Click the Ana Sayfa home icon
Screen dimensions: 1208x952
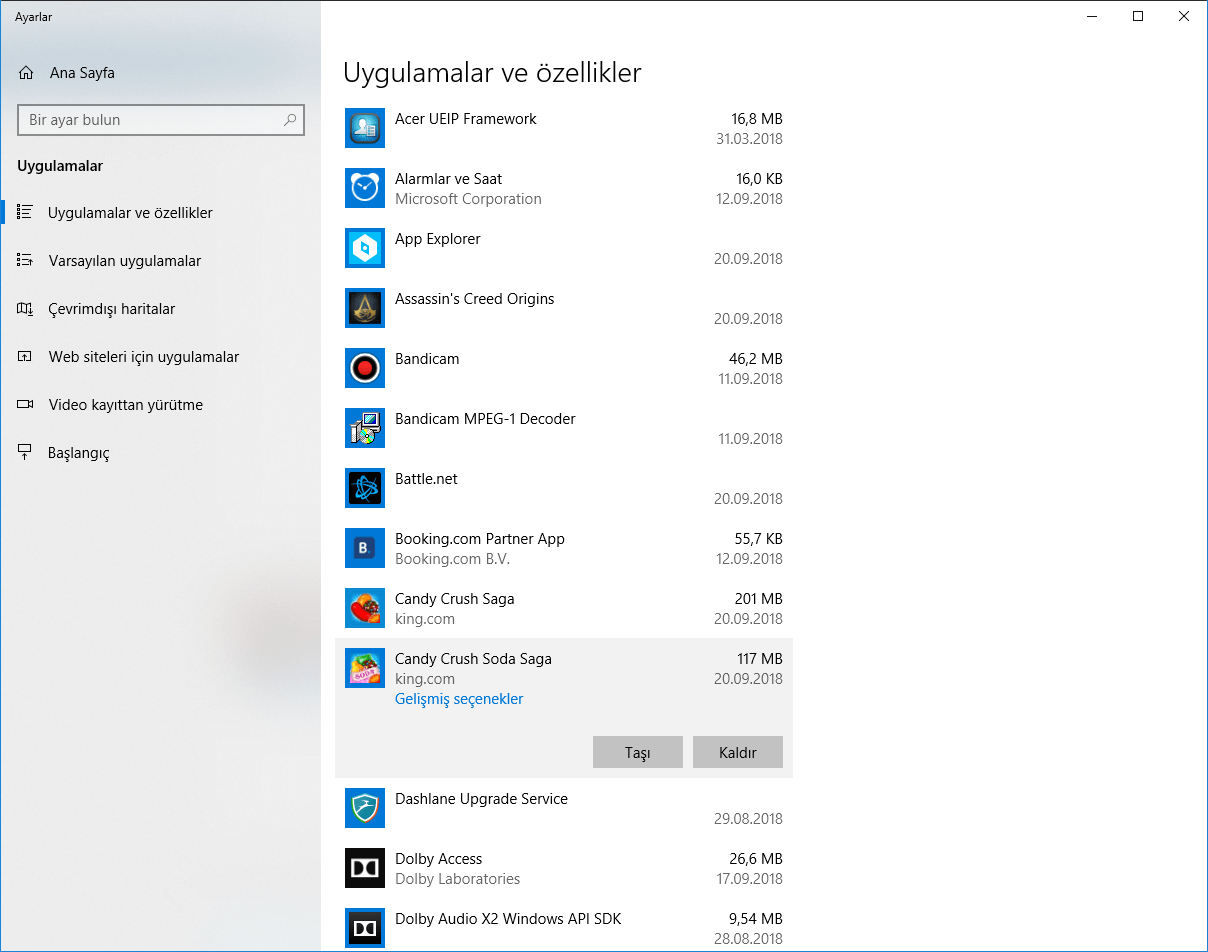pyautogui.click(x=26, y=73)
